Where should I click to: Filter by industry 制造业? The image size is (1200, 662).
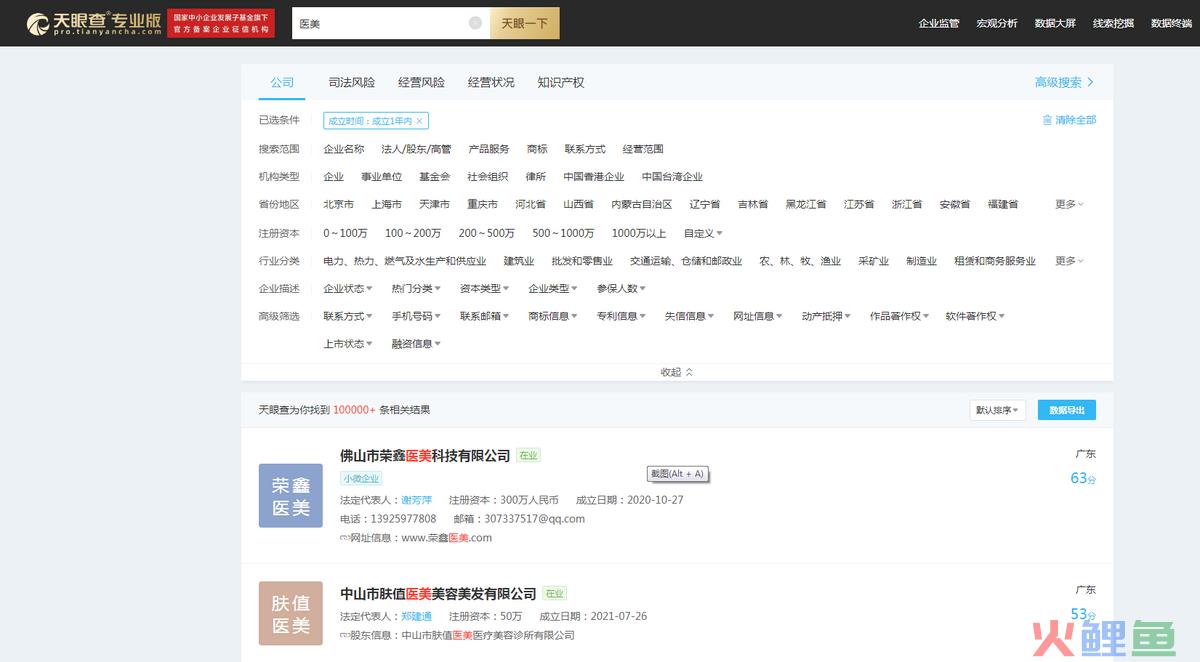pos(921,261)
